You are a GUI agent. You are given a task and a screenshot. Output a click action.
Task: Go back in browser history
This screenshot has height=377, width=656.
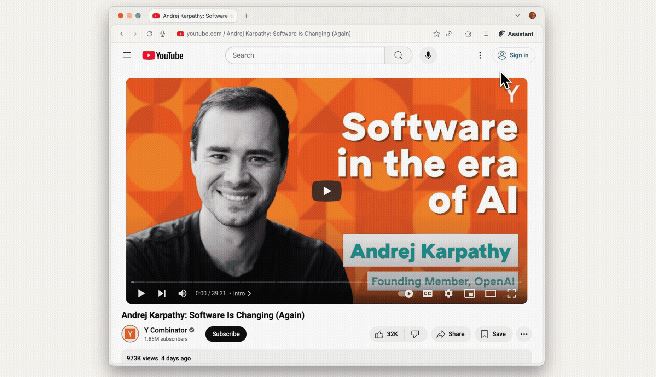tap(122, 34)
